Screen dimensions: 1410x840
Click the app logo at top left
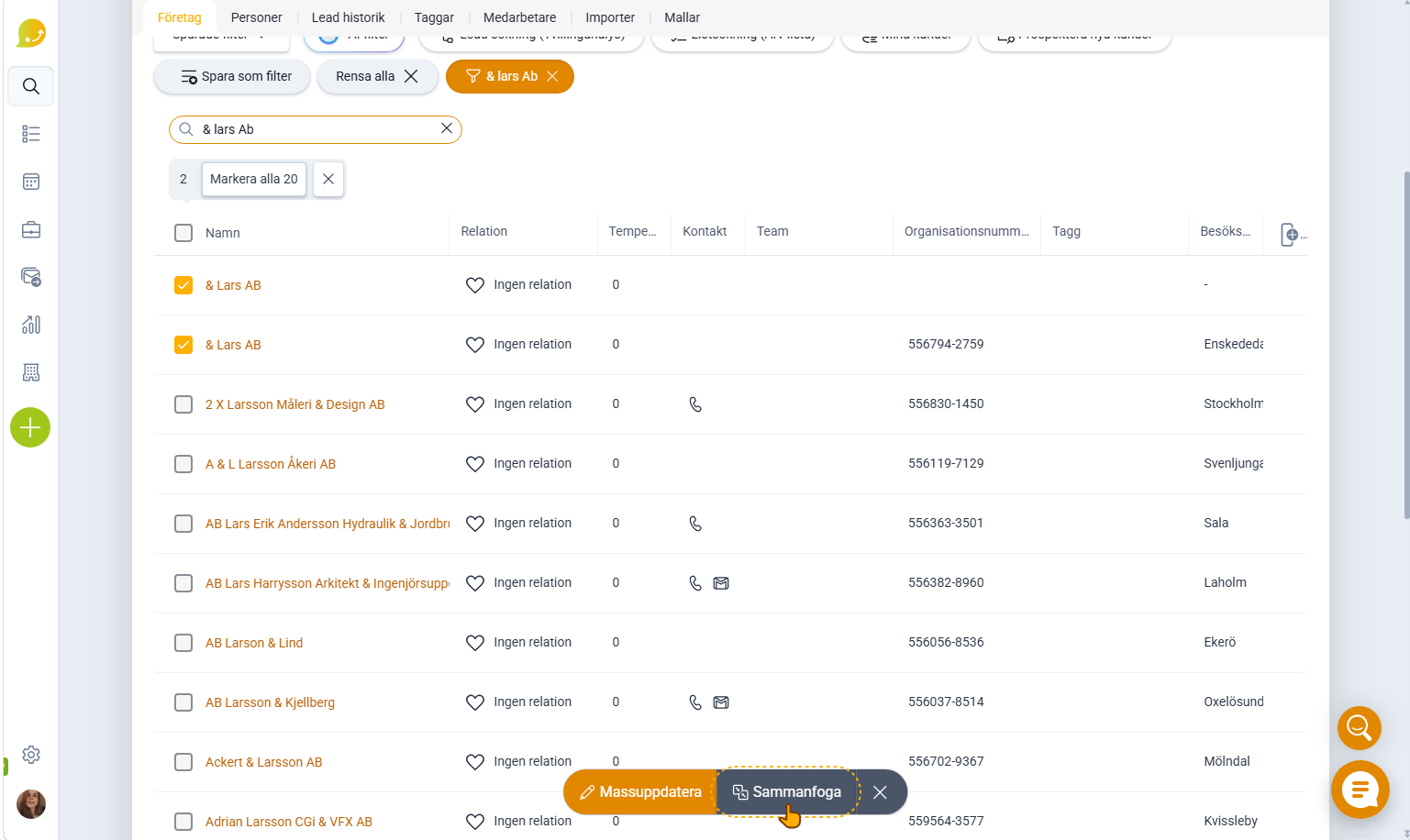tap(31, 33)
